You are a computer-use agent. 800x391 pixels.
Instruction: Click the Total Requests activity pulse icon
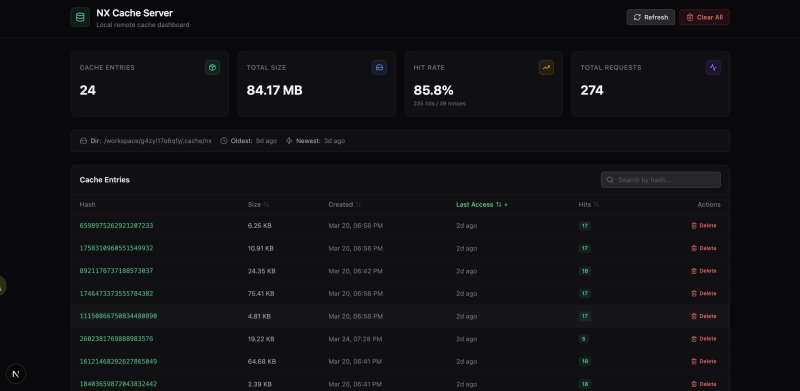pos(713,67)
